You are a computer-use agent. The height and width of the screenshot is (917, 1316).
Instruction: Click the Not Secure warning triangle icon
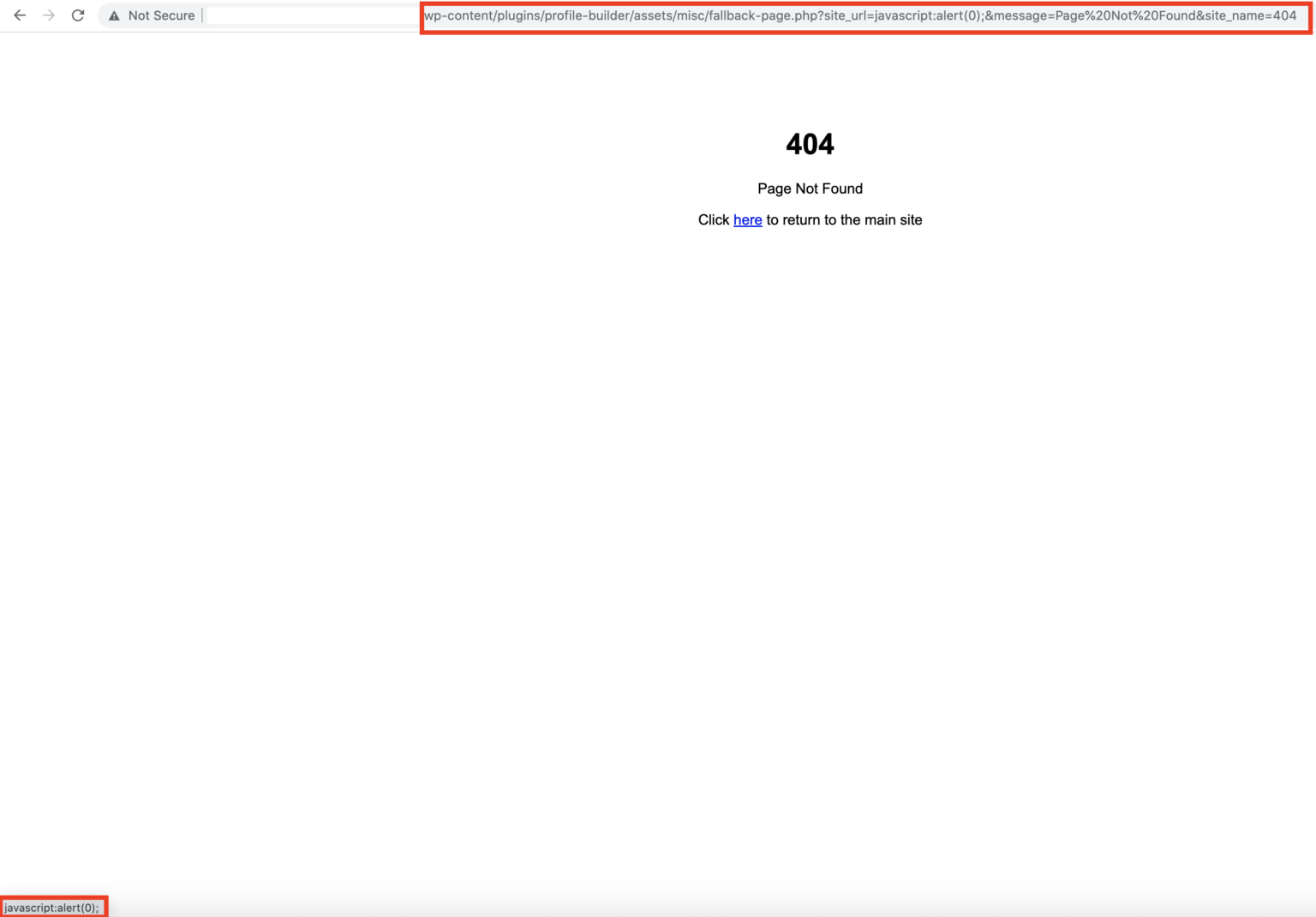(114, 15)
